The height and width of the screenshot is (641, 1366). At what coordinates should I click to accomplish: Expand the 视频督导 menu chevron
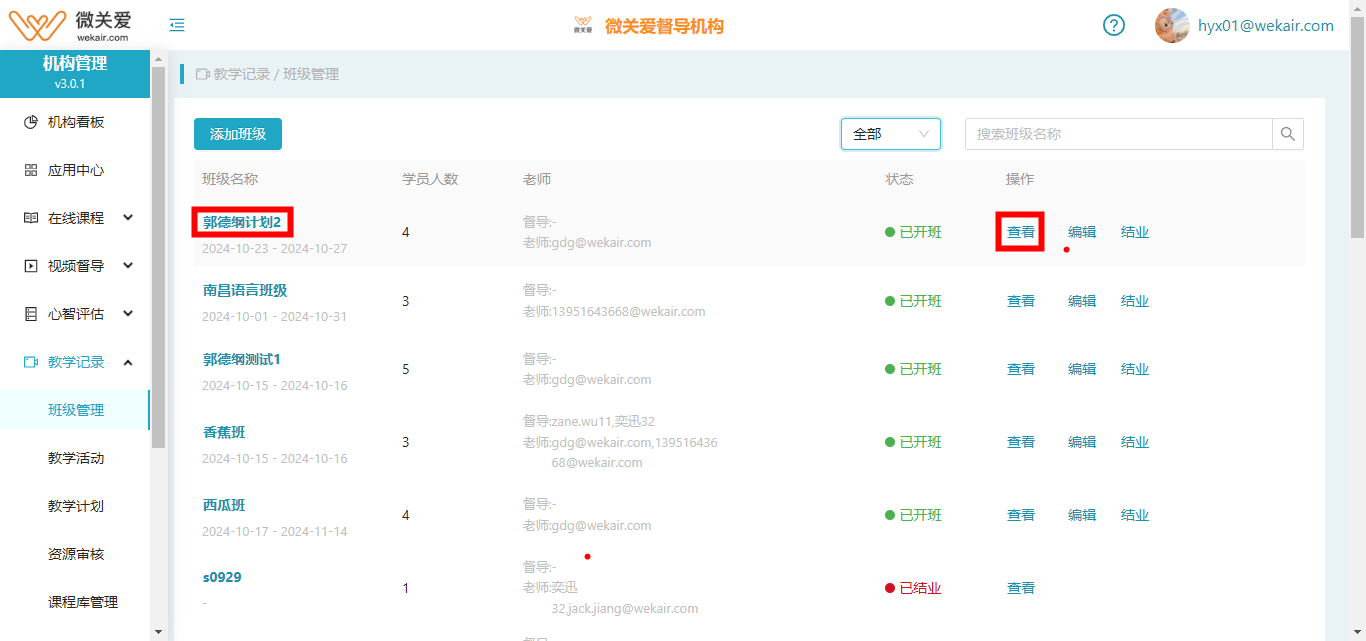(x=128, y=266)
